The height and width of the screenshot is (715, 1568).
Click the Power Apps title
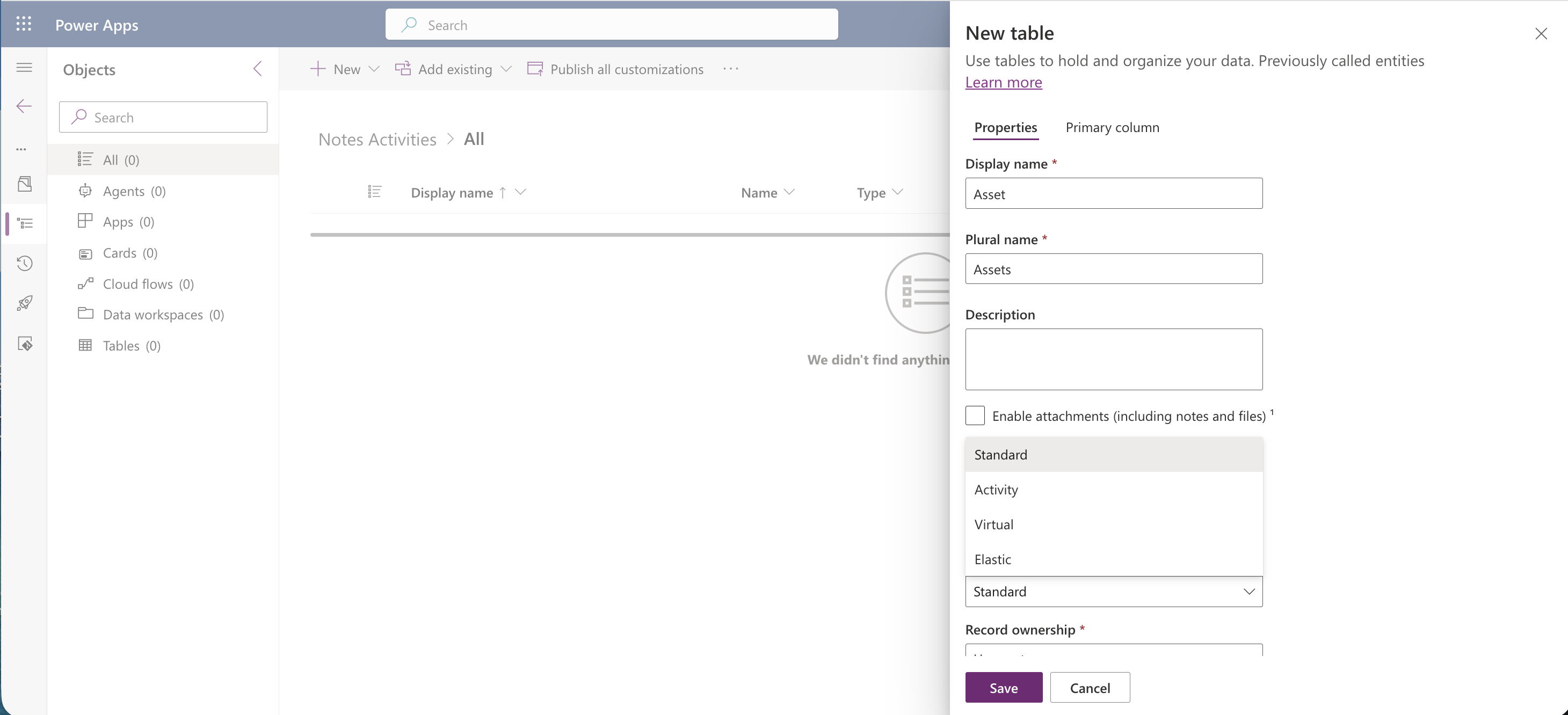(97, 25)
